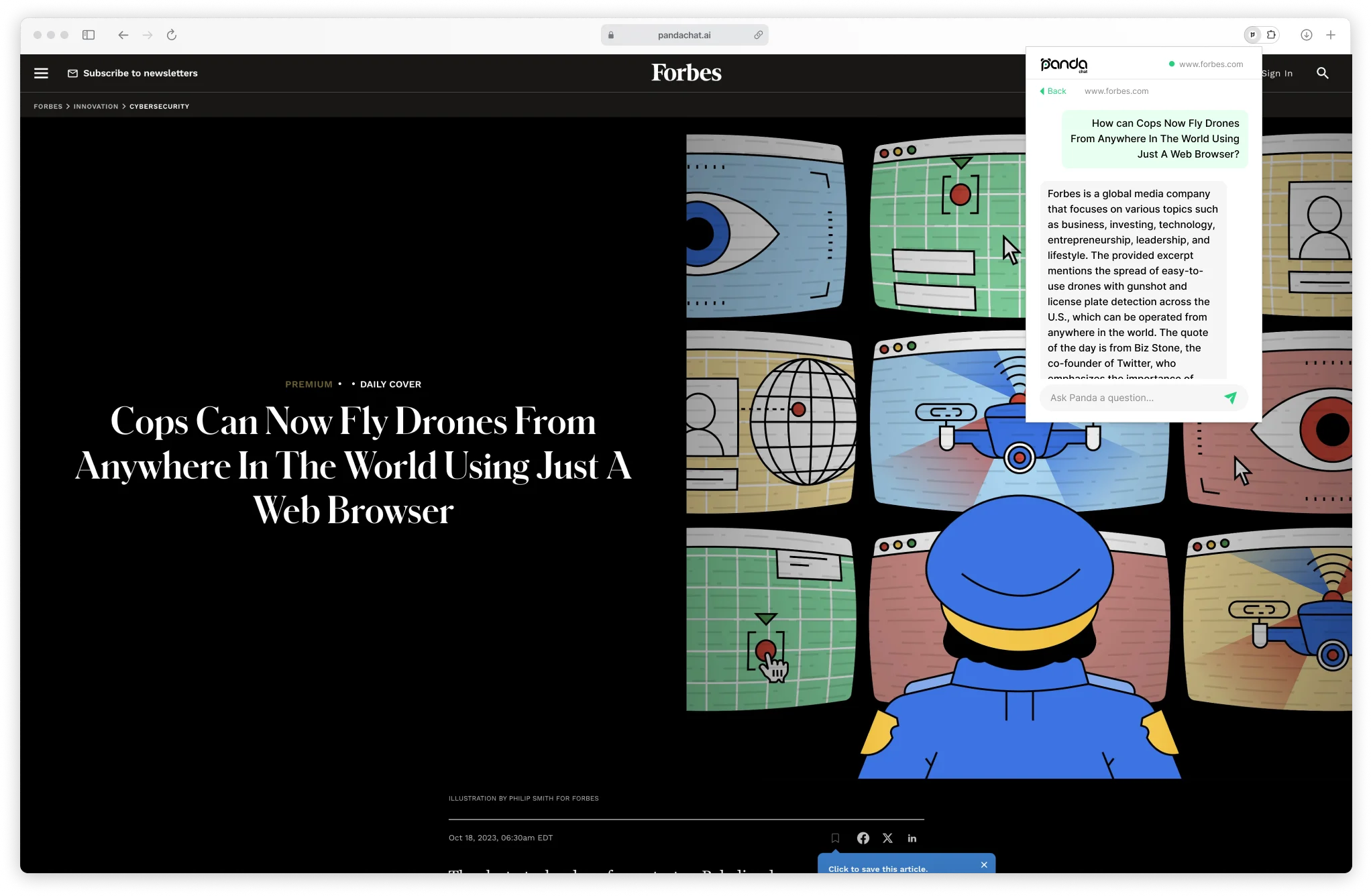This screenshot has width=1371, height=896.
Task: Click Subscribe to newsletters
Action: click(133, 73)
